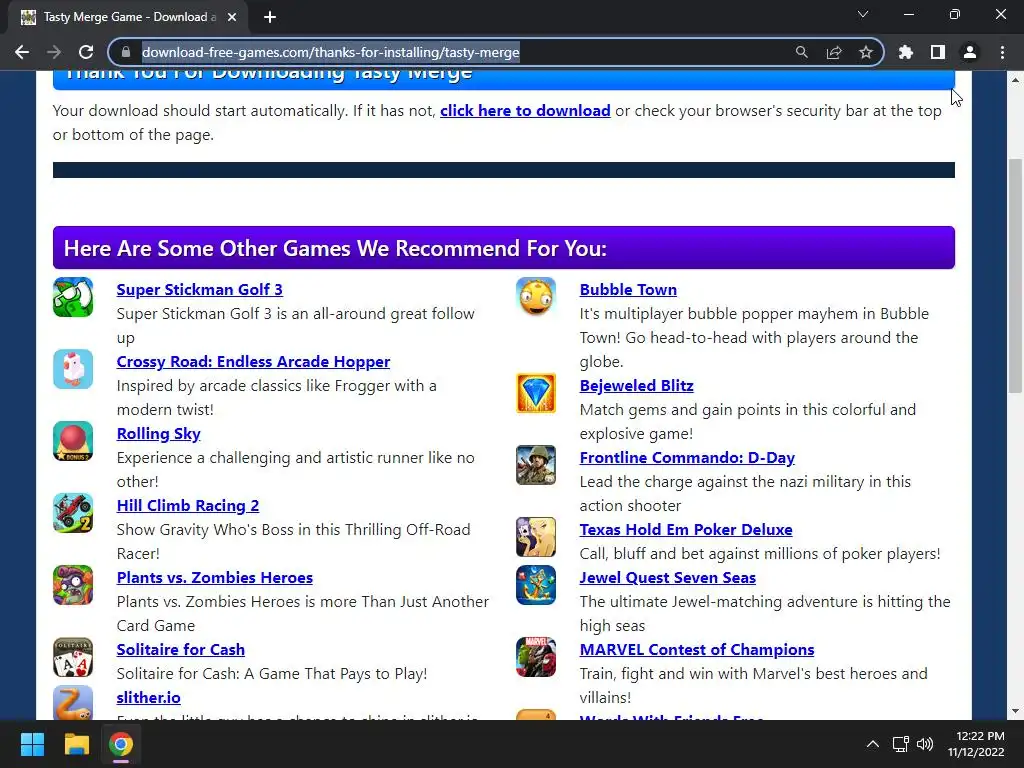Open Crossy Road: Endless Arcade Hopper link
The image size is (1024, 768).
(253, 361)
